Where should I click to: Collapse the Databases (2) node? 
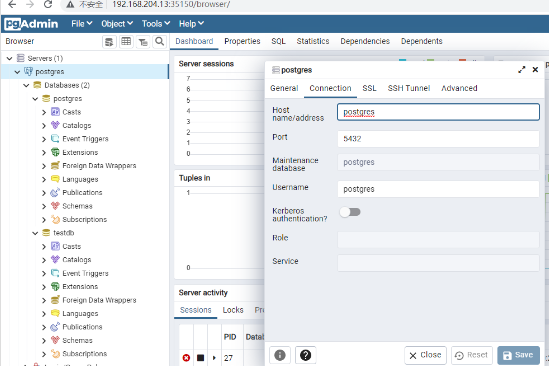click(26, 85)
